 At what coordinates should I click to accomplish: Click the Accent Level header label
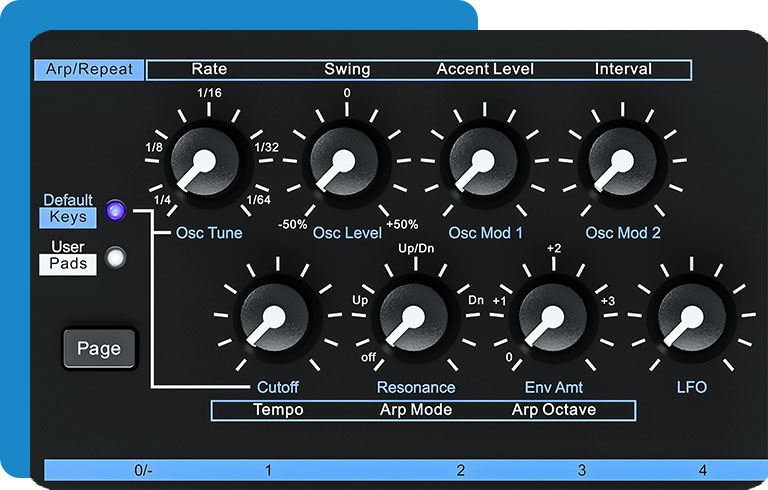point(485,69)
